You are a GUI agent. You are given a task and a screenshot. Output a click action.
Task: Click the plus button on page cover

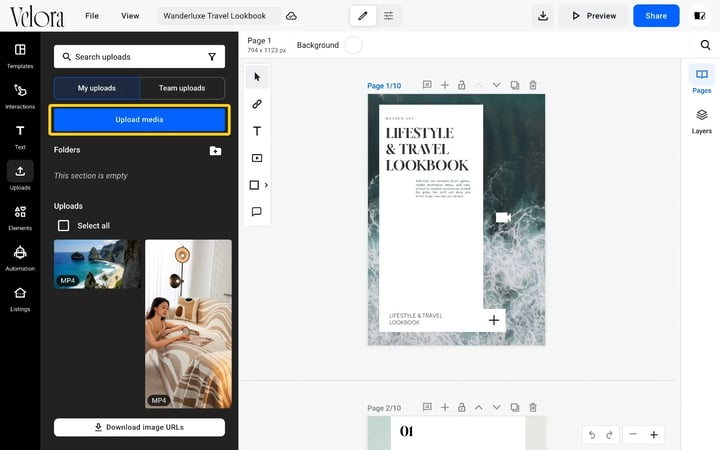pyautogui.click(x=494, y=320)
